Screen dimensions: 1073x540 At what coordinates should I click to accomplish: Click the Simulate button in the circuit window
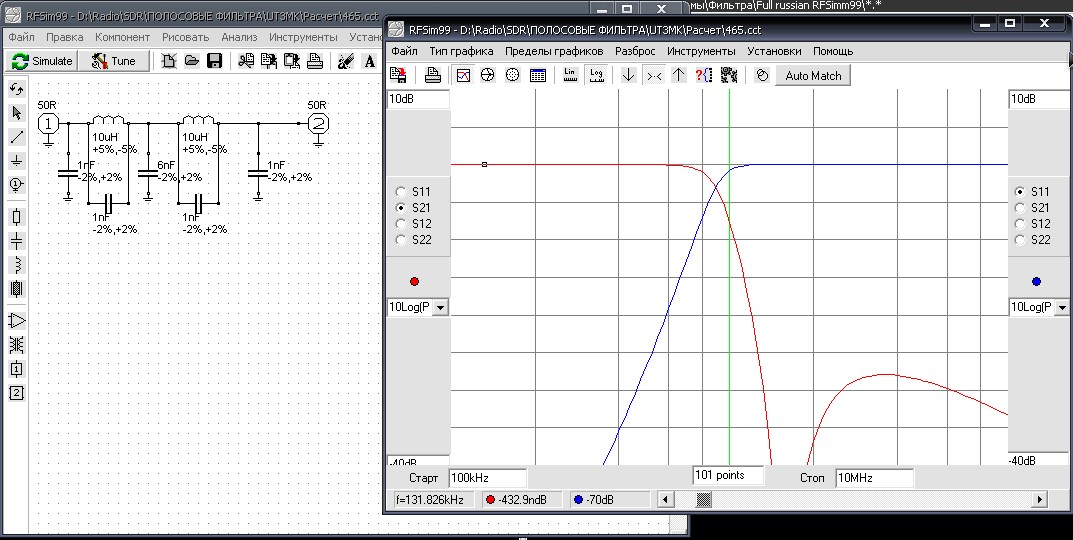point(42,61)
